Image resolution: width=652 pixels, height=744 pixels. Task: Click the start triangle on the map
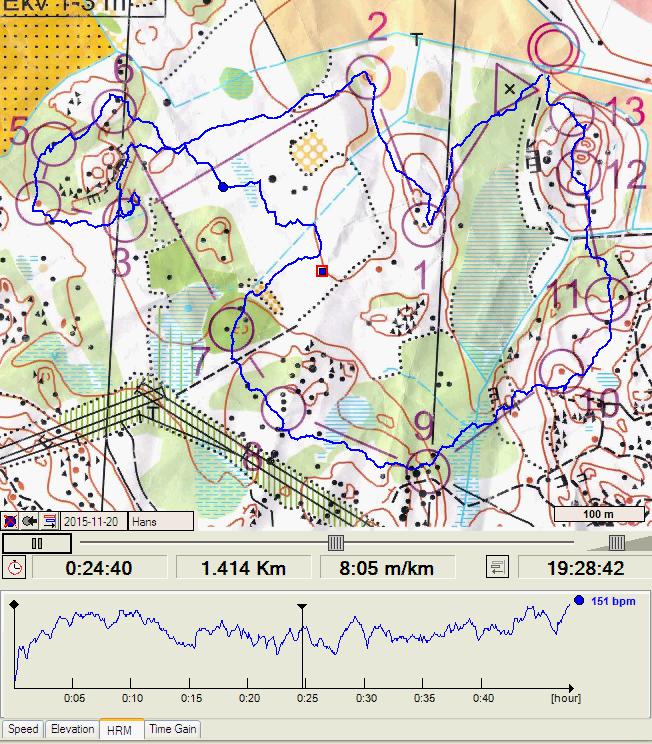tap(515, 88)
